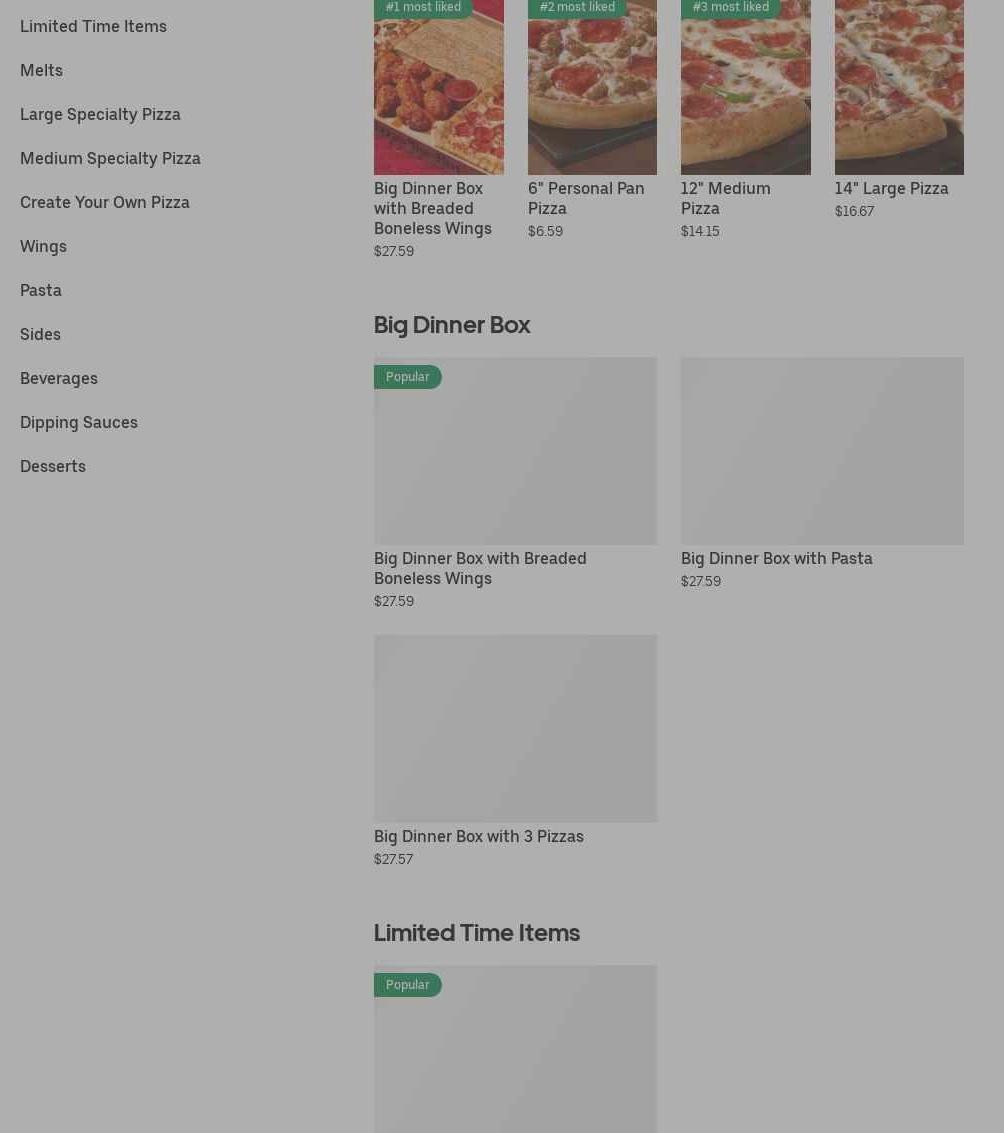Open the Limited Time Items category
Image resolution: width=1004 pixels, height=1133 pixels.
(x=93, y=26)
